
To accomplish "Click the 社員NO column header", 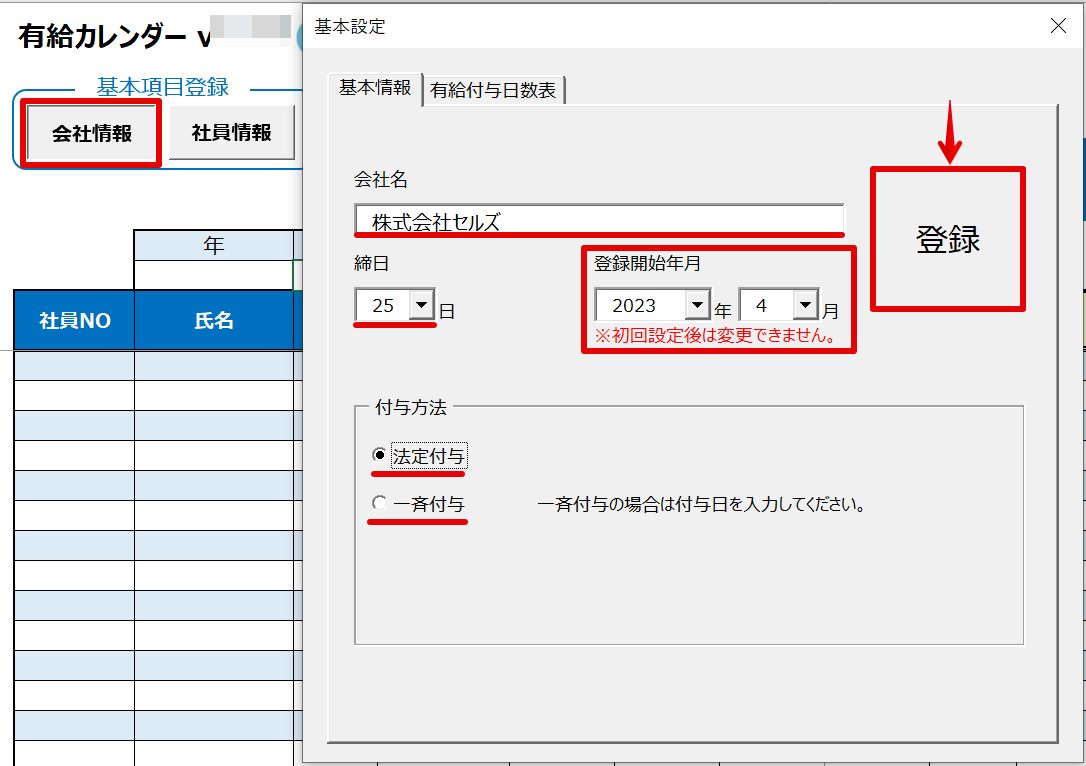I will (x=74, y=320).
